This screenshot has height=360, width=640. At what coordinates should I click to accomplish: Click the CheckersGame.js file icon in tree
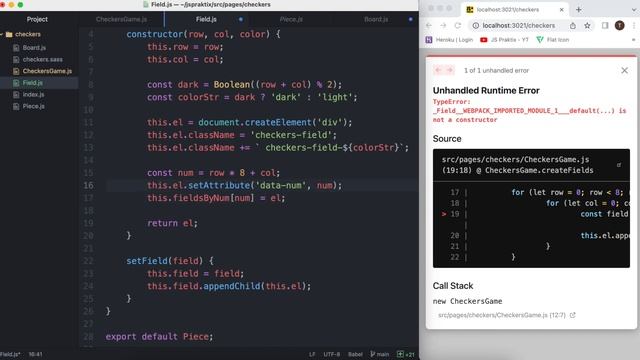(x=16, y=71)
